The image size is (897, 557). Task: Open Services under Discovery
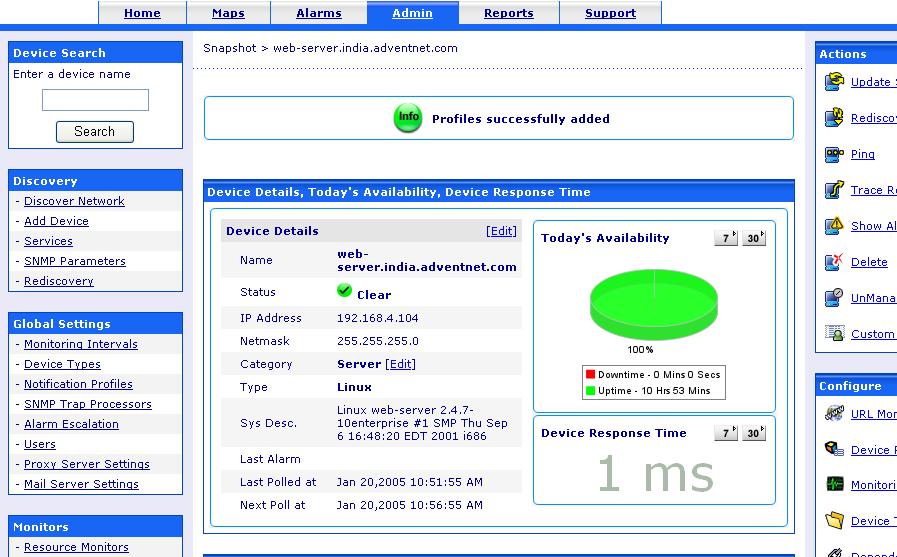click(x=48, y=241)
